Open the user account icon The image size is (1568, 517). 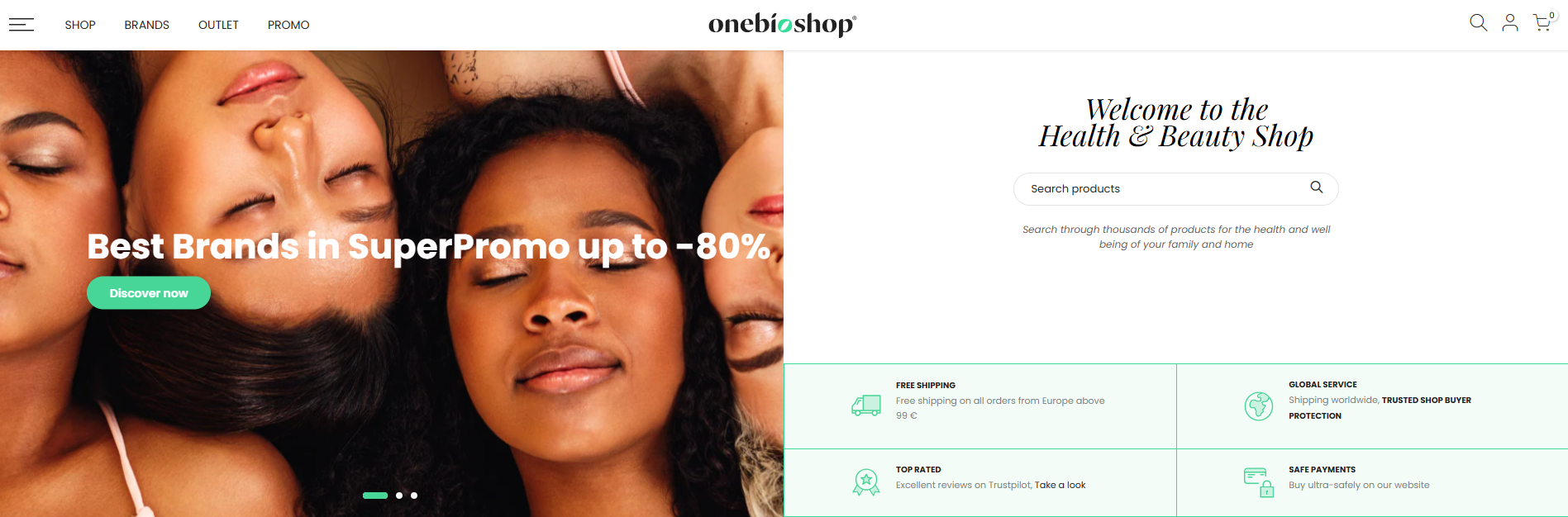click(1510, 23)
